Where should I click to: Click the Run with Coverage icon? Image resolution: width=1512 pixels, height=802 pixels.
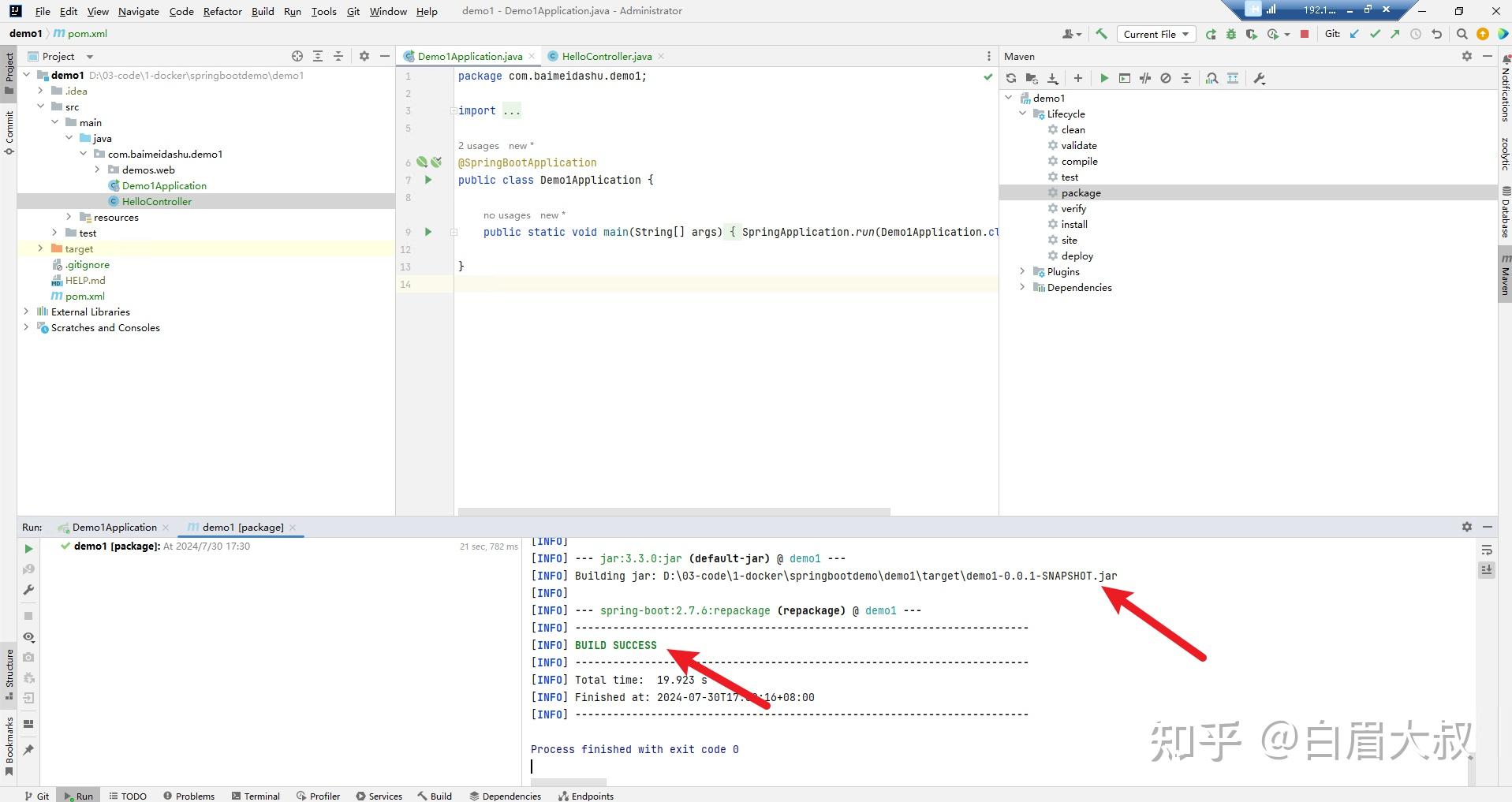[1251, 34]
